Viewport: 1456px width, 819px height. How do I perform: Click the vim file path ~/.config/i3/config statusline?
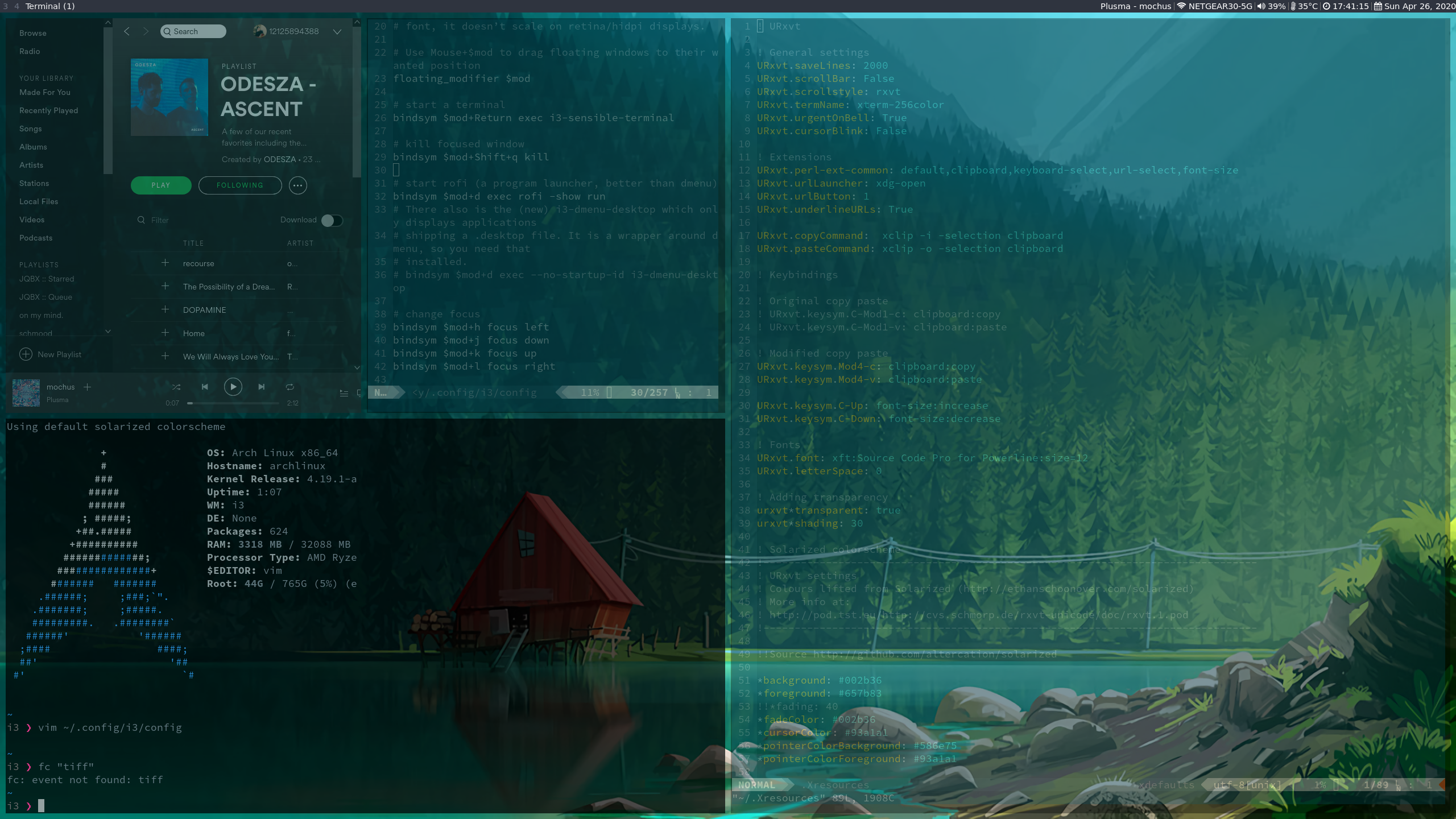(x=474, y=392)
